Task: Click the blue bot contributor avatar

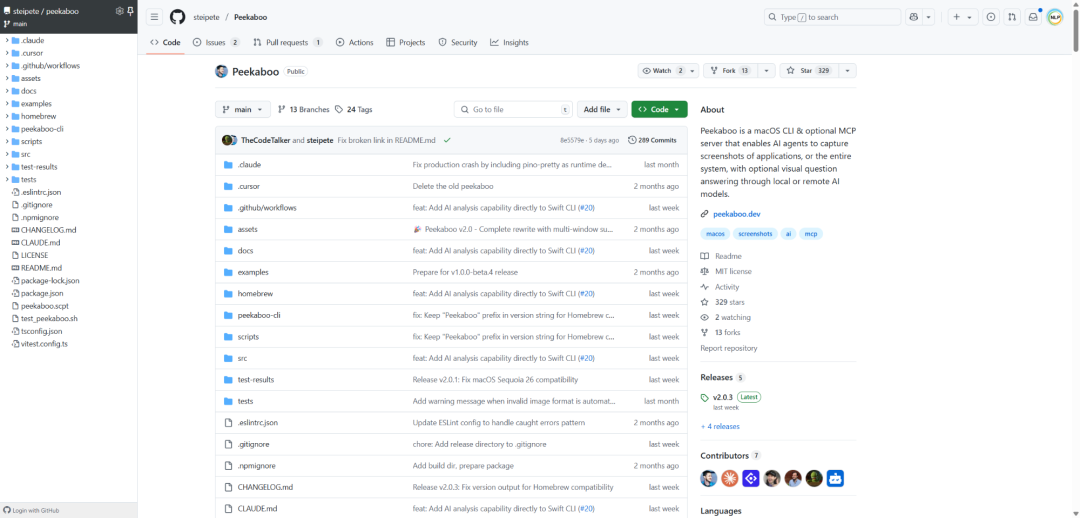Action: [835, 478]
